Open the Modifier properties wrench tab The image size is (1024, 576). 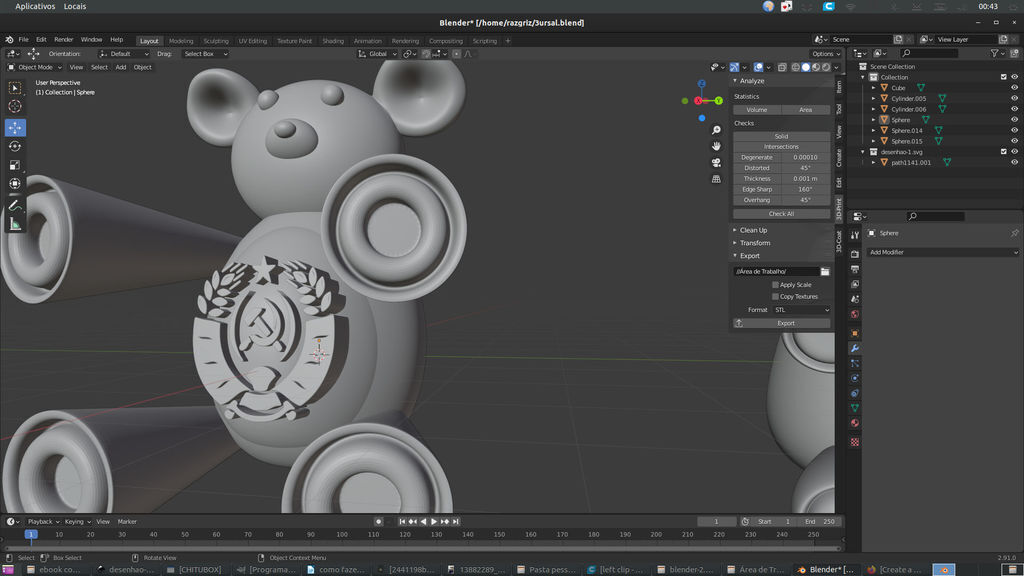pos(854,348)
